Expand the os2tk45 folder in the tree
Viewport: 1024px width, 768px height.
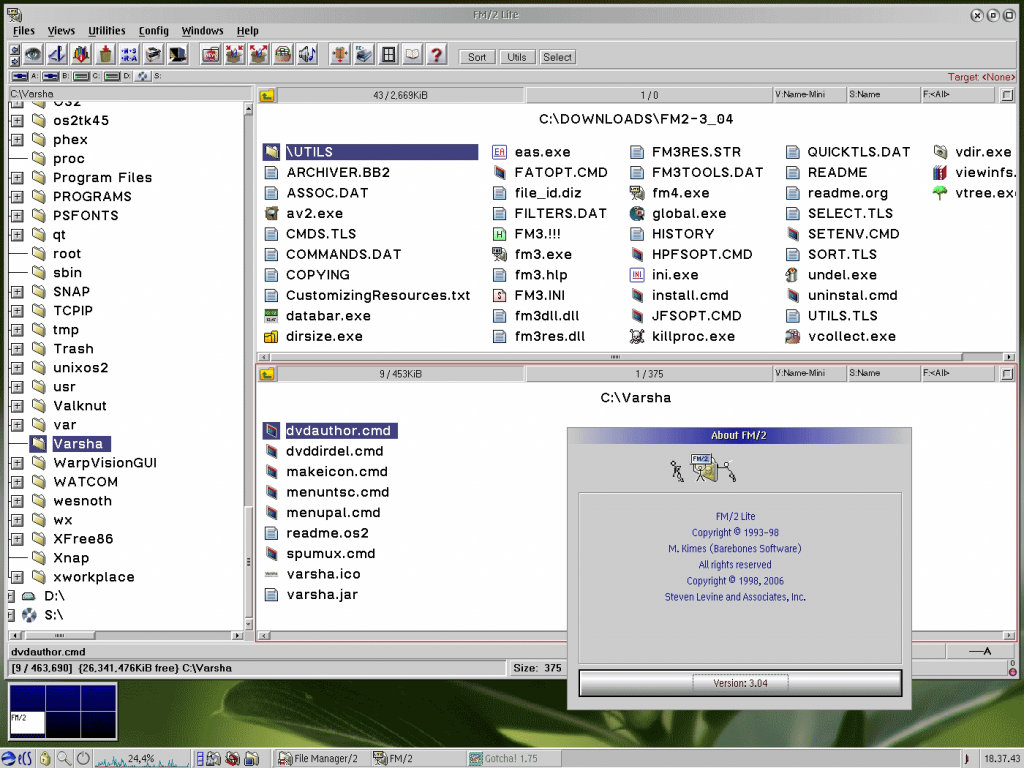pos(17,121)
